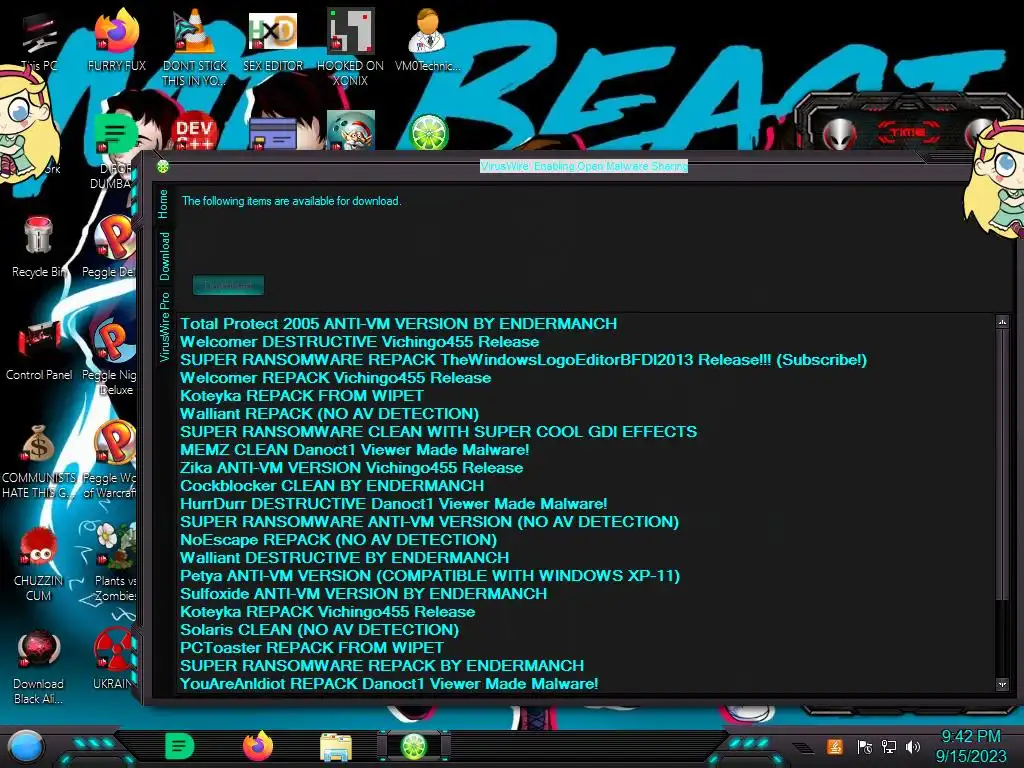
Task: Open green notes app in taskbar
Action: [180, 746]
